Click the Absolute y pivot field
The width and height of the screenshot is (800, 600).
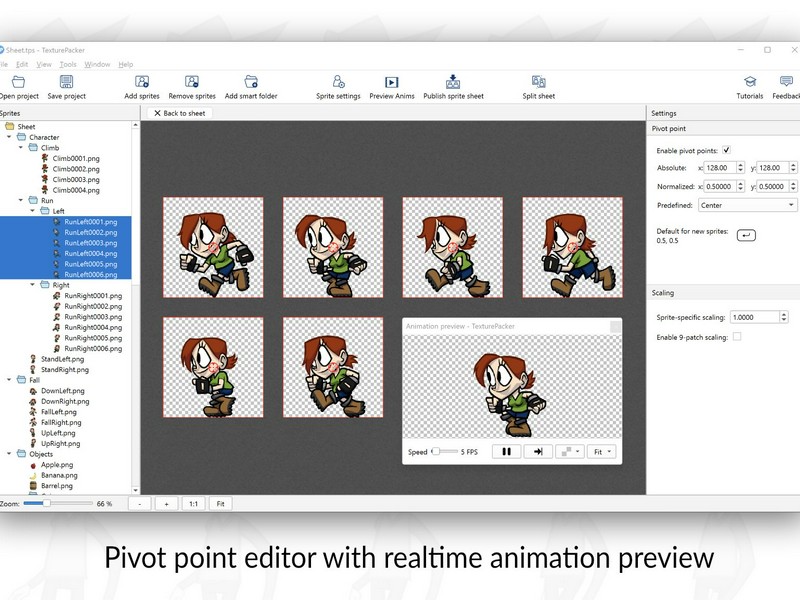(x=772, y=167)
